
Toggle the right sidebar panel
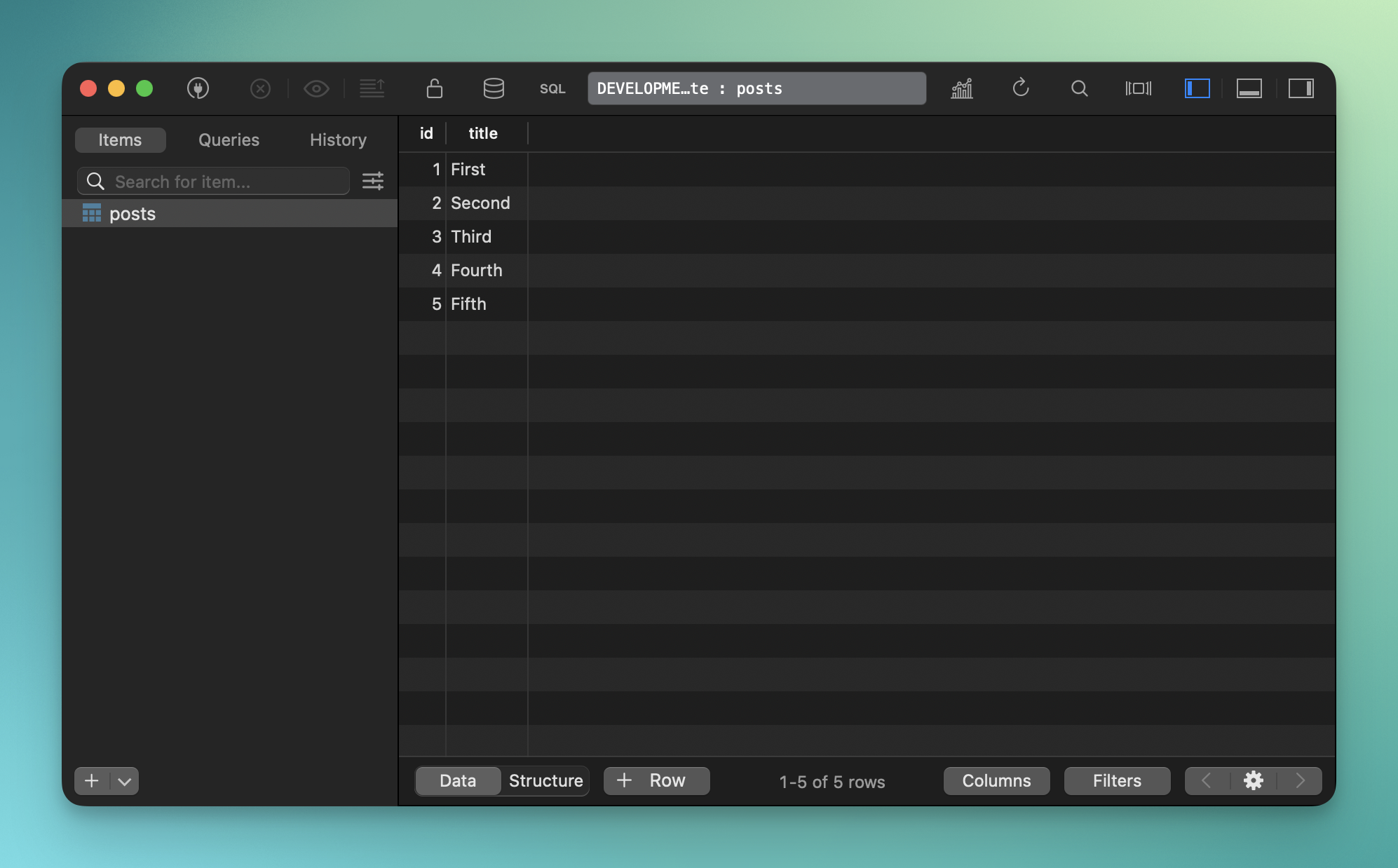(1301, 88)
